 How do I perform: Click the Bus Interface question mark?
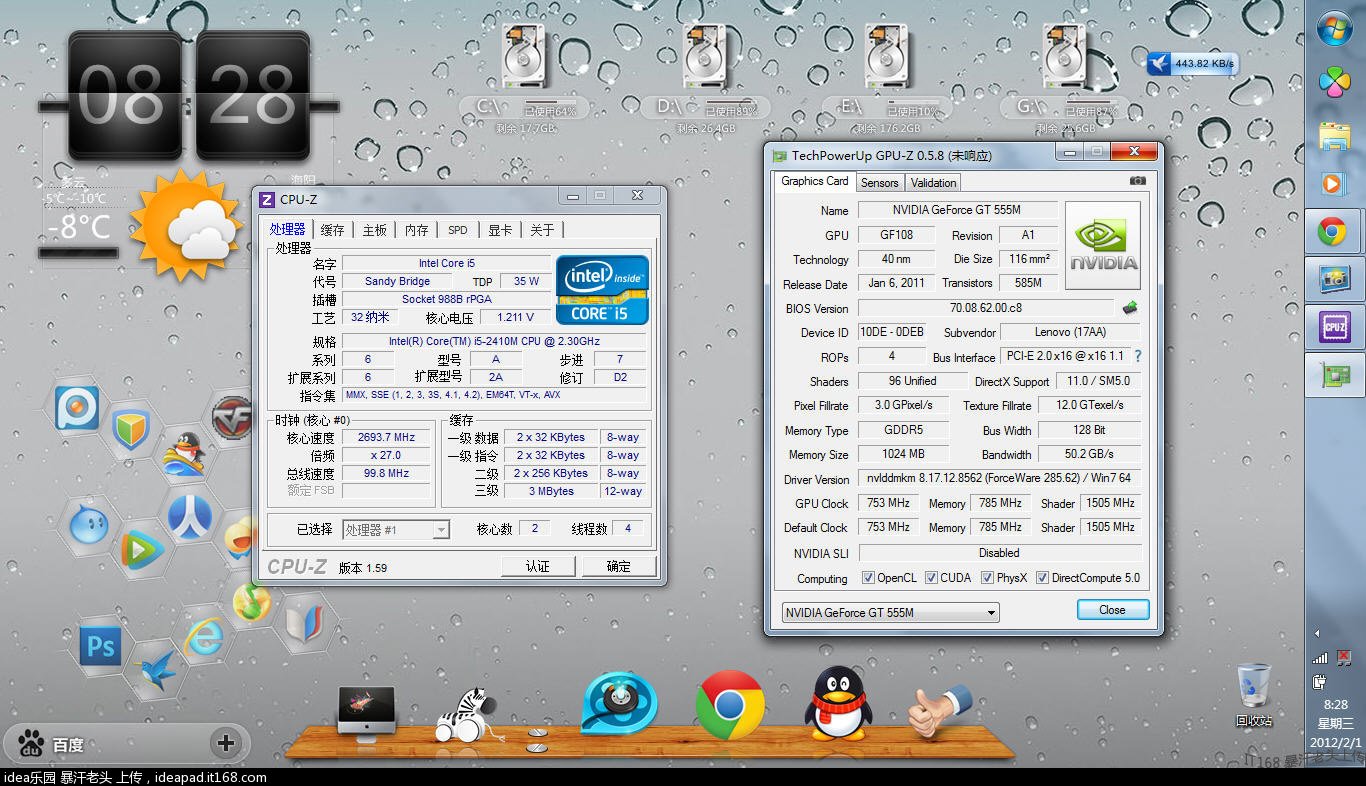(x=1137, y=356)
